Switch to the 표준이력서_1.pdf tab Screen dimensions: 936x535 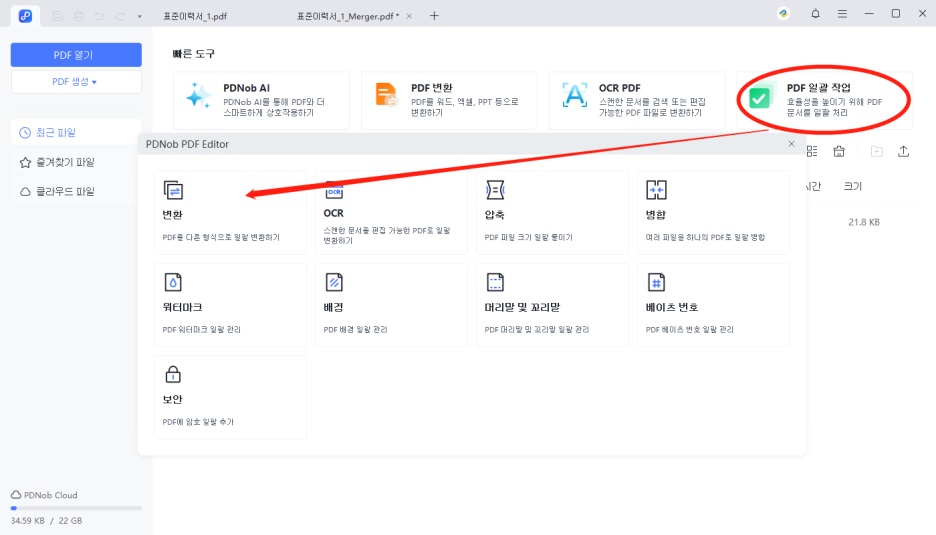click(x=195, y=16)
